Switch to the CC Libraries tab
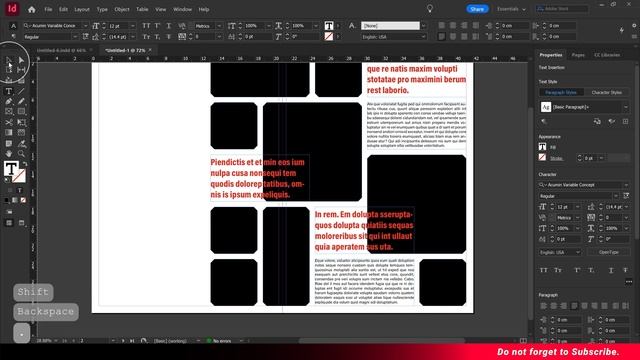Screen dimensions: 640x360 point(607,55)
